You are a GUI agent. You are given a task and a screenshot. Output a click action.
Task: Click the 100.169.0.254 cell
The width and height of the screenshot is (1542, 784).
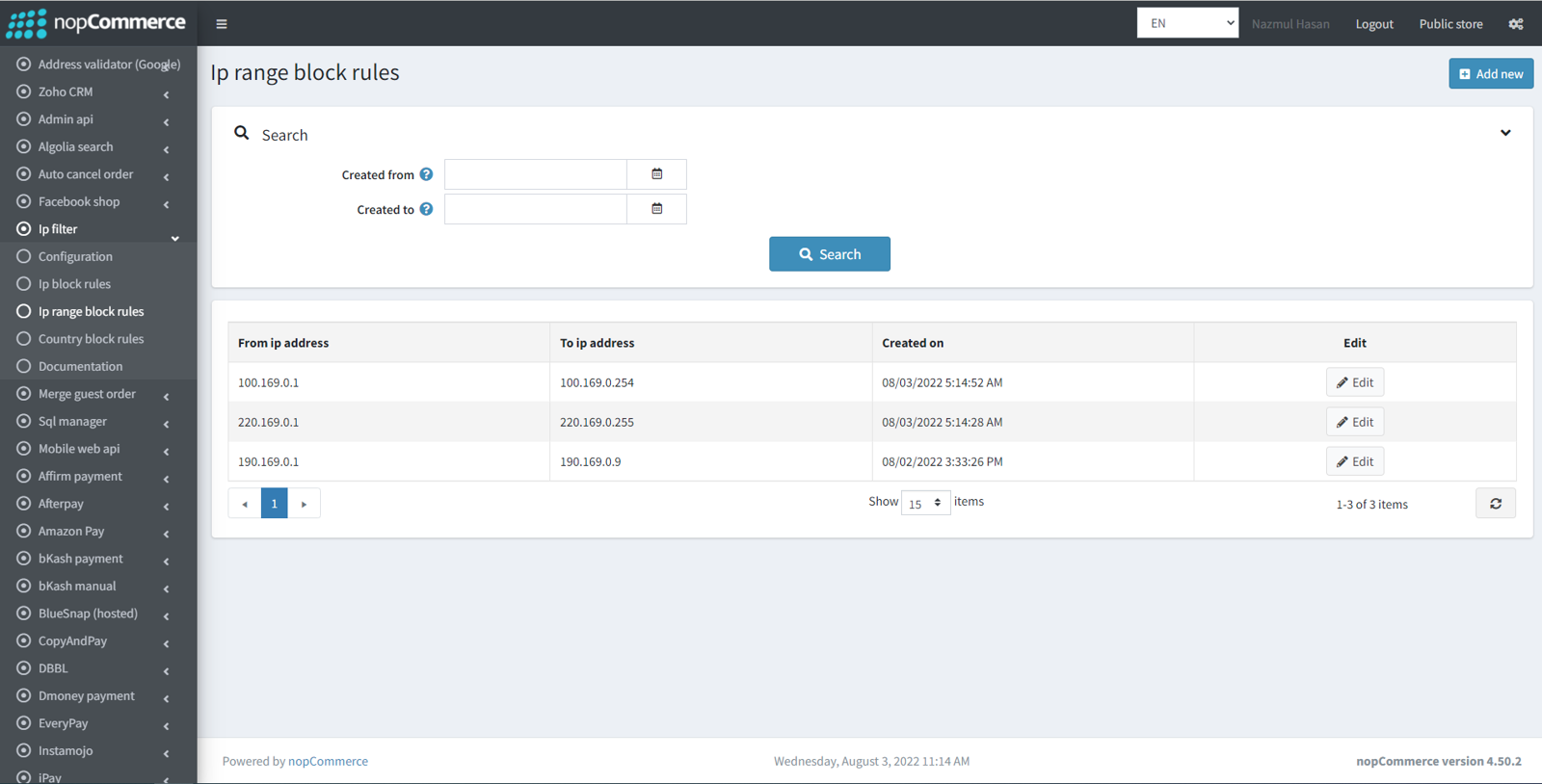pos(710,382)
